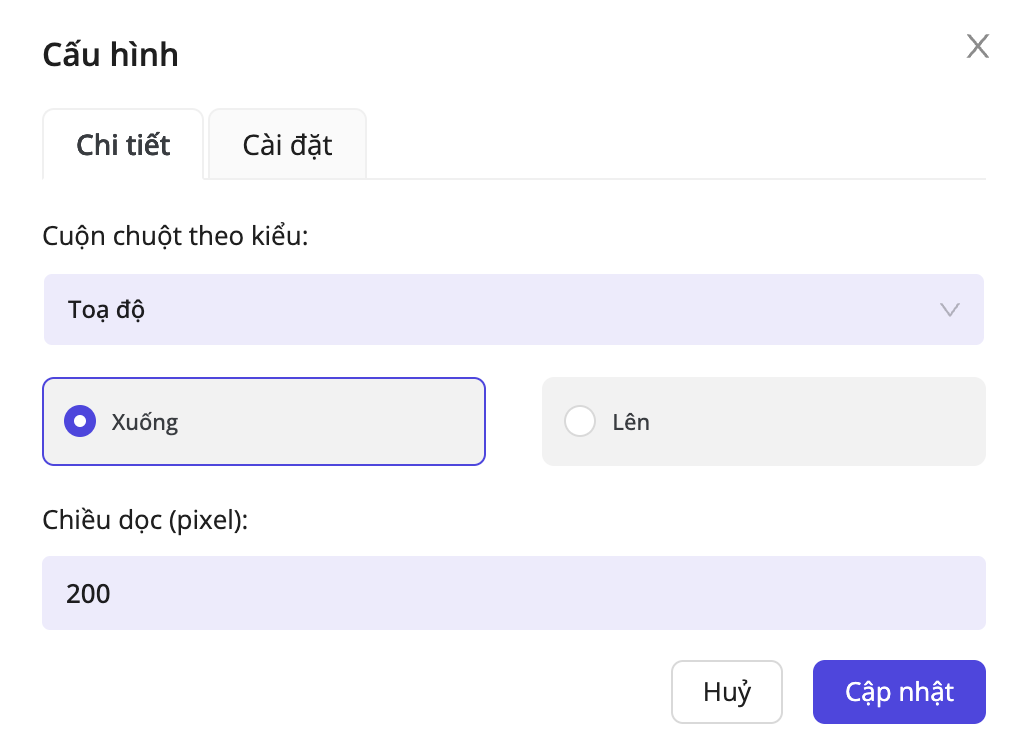1026x754 pixels.
Task: Click the Lên option label text
Action: [x=631, y=422]
